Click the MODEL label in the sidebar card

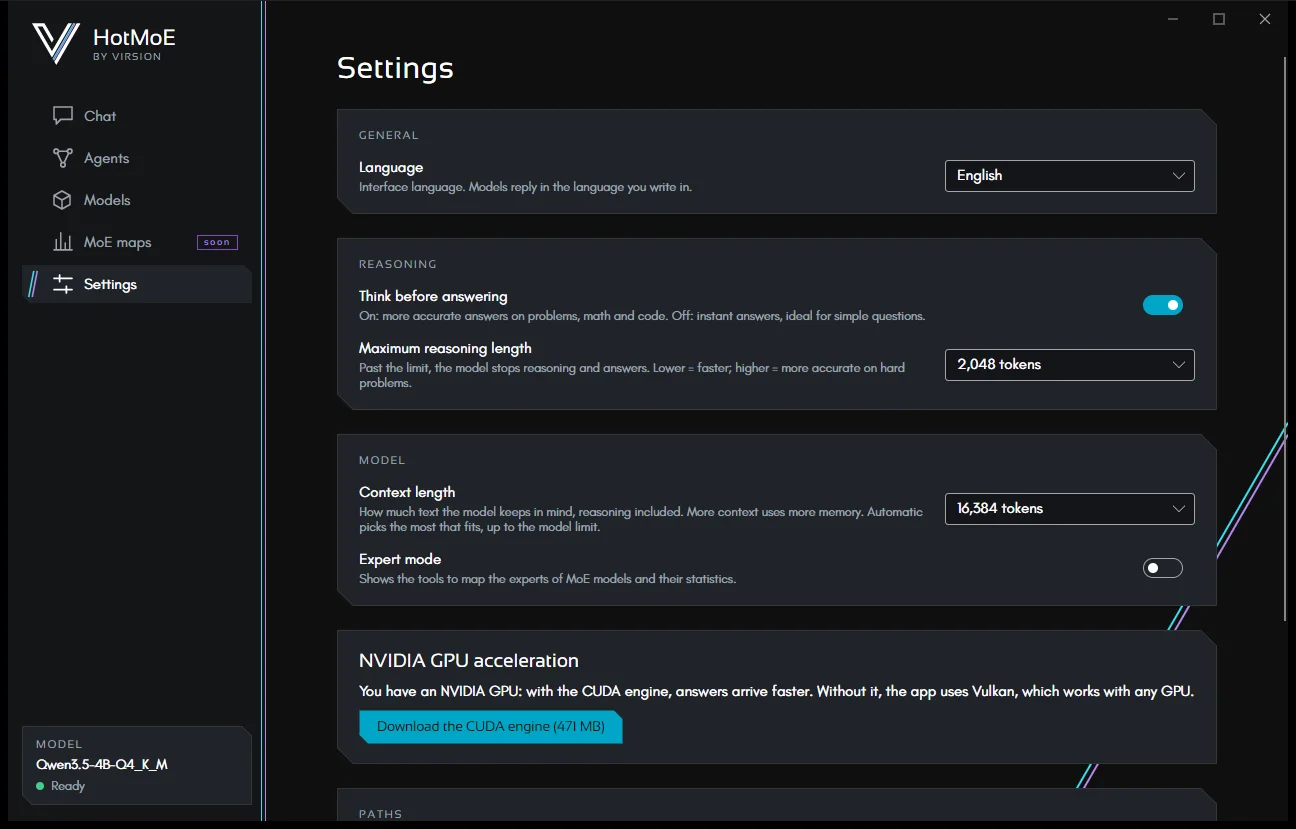tap(59, 745)
